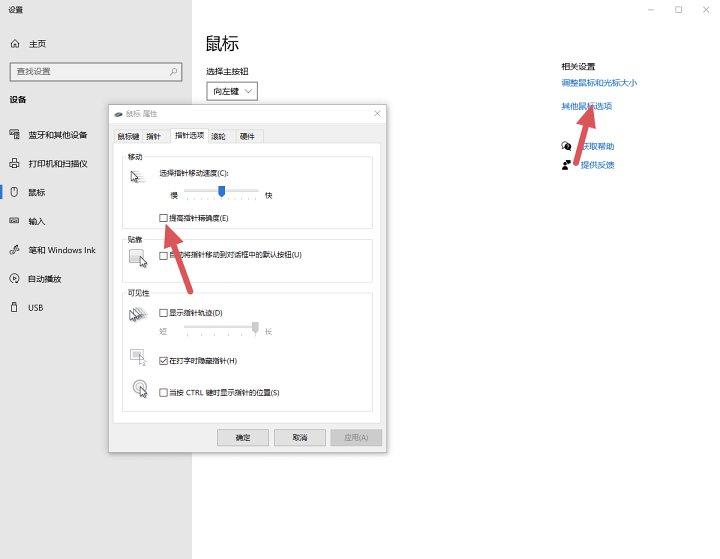Select 主页 text in the sidebar
This screenshot has width=720, height=559.
click(37, 44)
